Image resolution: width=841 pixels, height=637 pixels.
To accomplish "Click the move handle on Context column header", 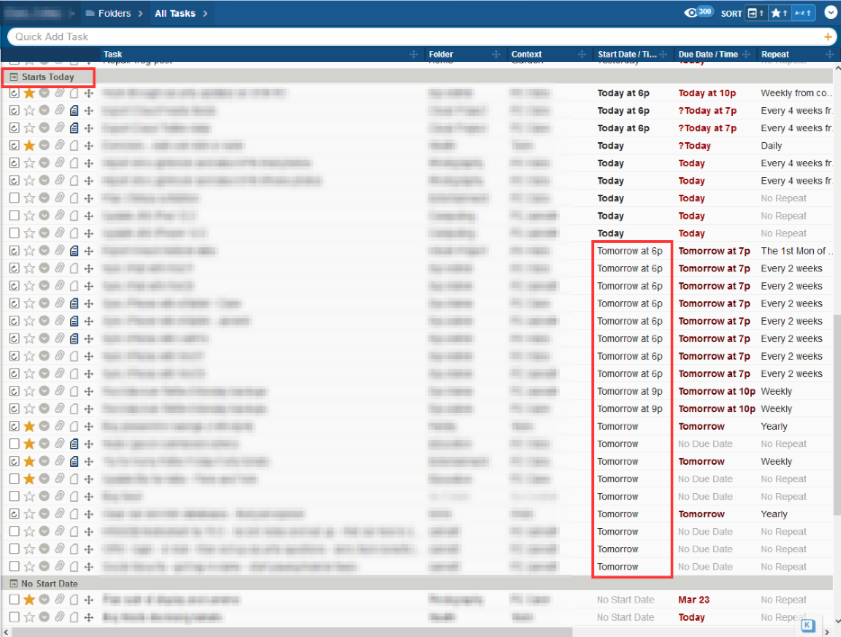I will [x=582, y=54].
